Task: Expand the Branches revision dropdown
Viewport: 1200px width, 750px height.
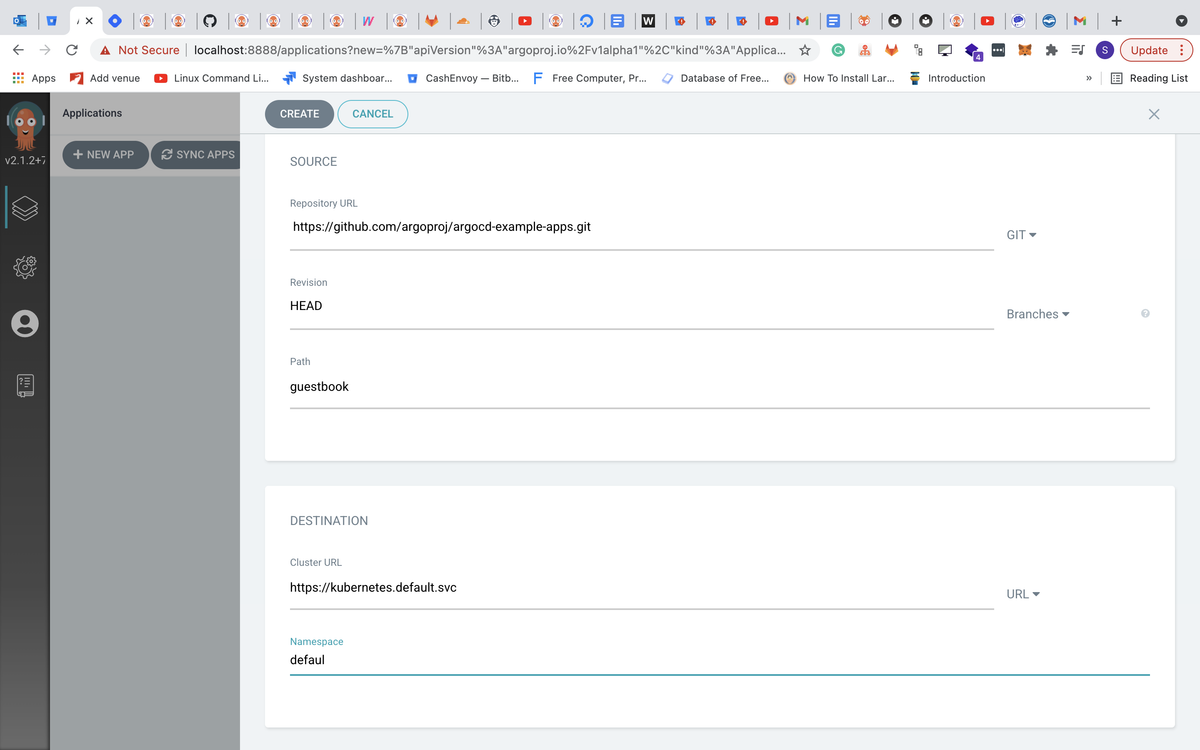Action: click(x=1037, y=313)
